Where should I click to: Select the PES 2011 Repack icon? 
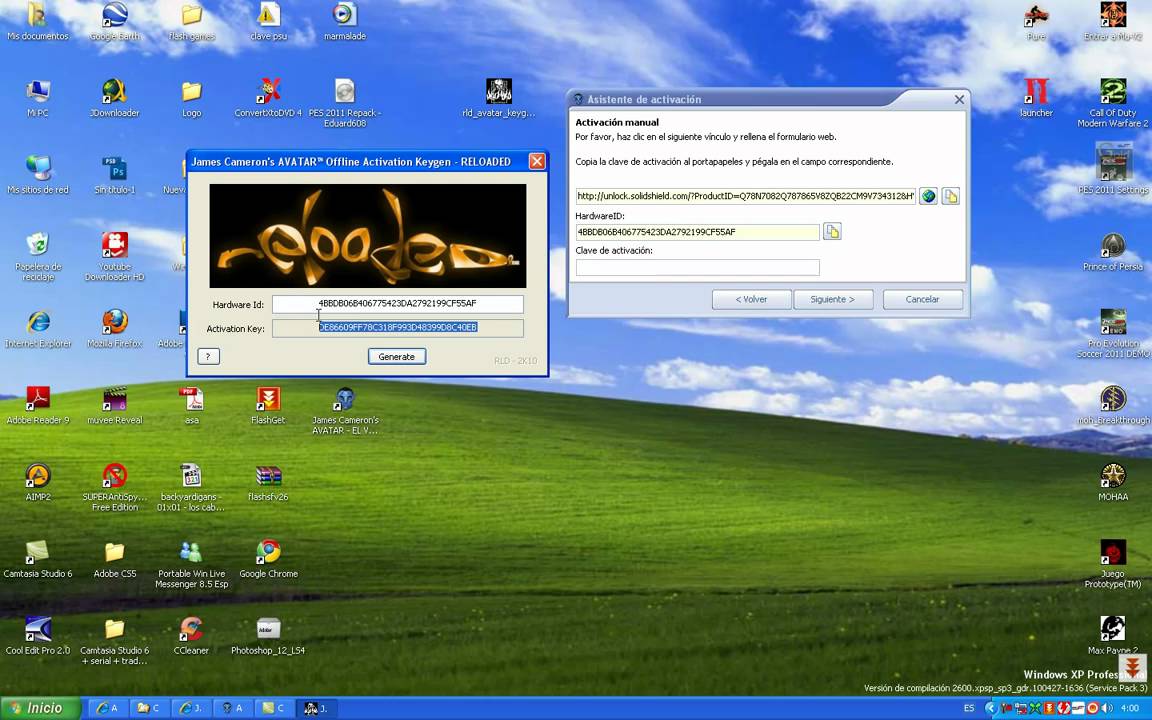tap(345, 103)
